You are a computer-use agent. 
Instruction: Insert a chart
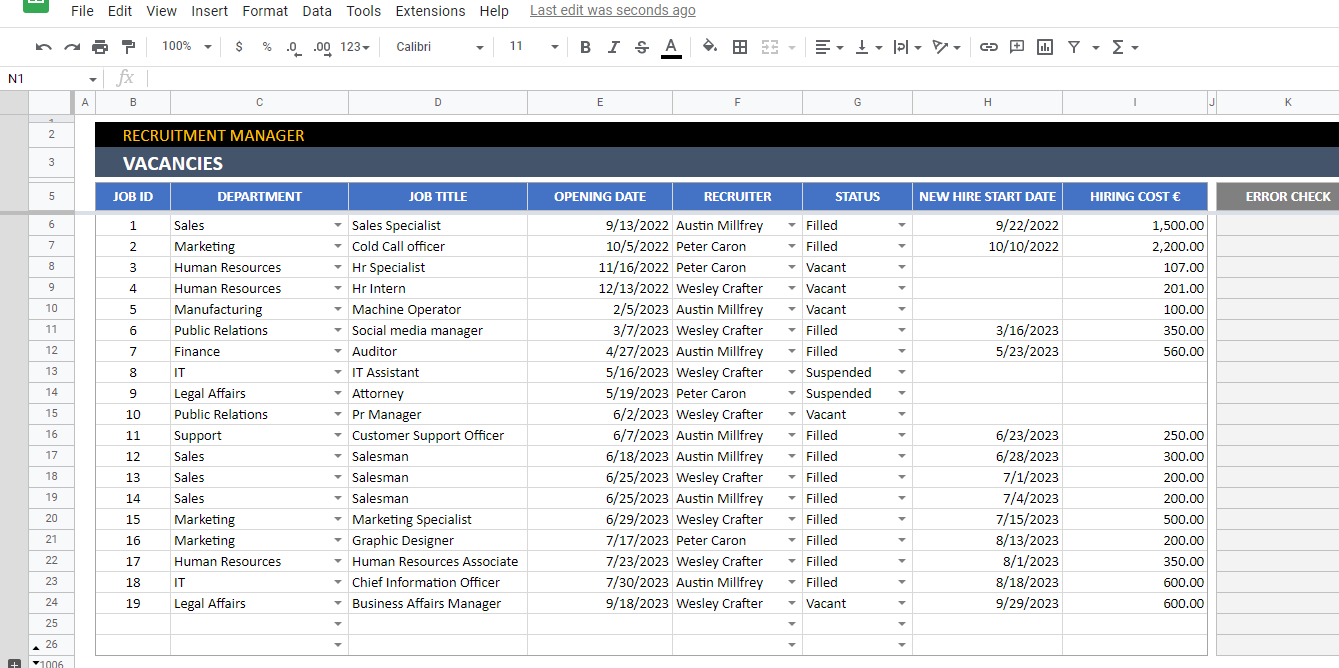click(x=1045, y=47)
